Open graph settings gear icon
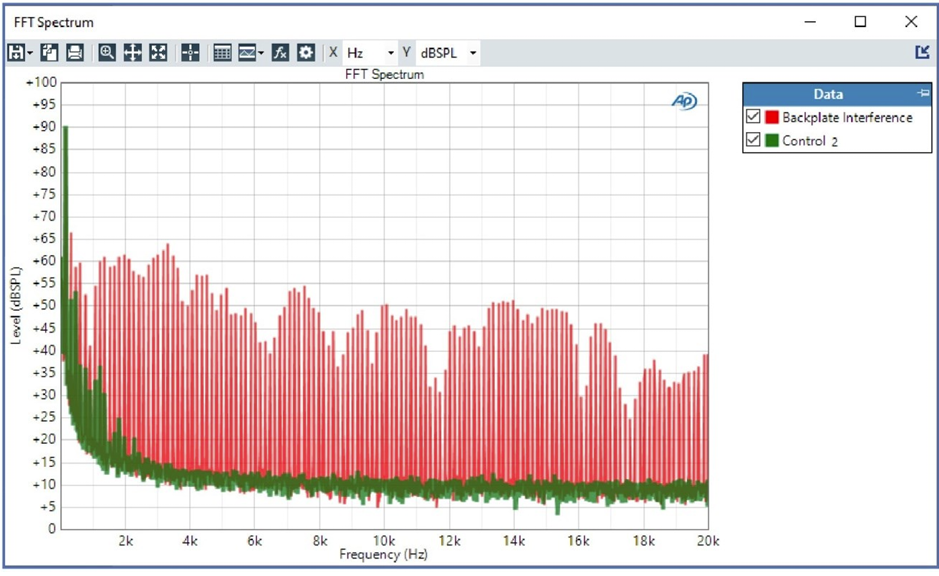This screenshot has width=939, height=576. [x=305, y=53]
